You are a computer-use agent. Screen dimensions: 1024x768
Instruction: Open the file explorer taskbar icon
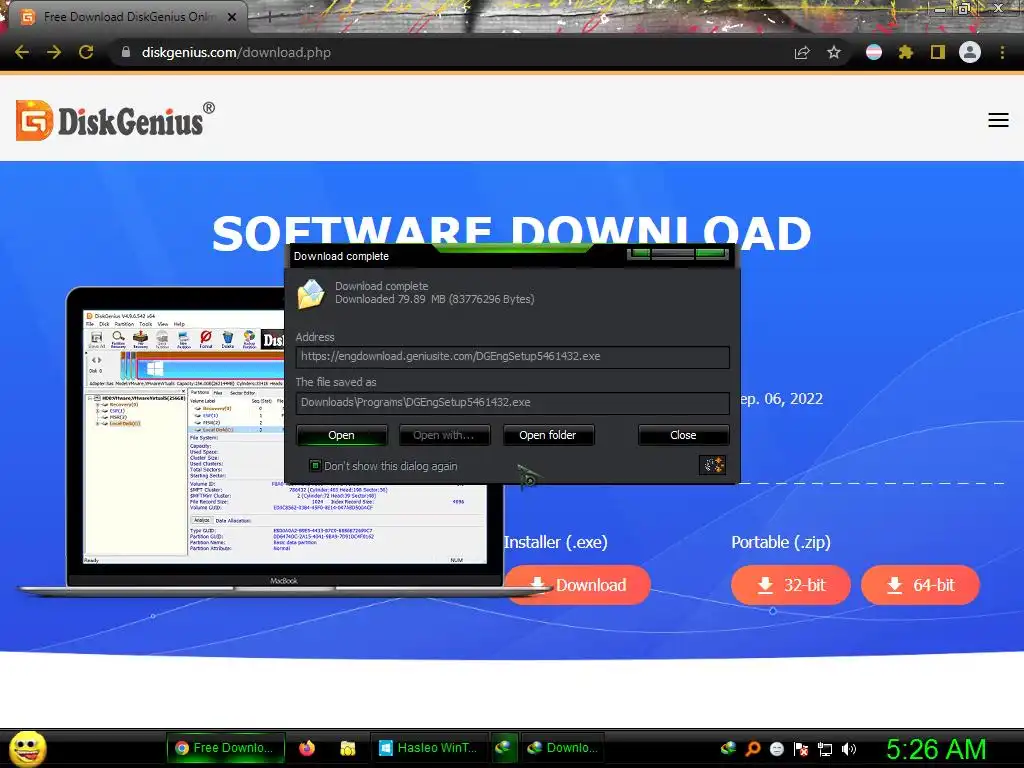[348, 748]
